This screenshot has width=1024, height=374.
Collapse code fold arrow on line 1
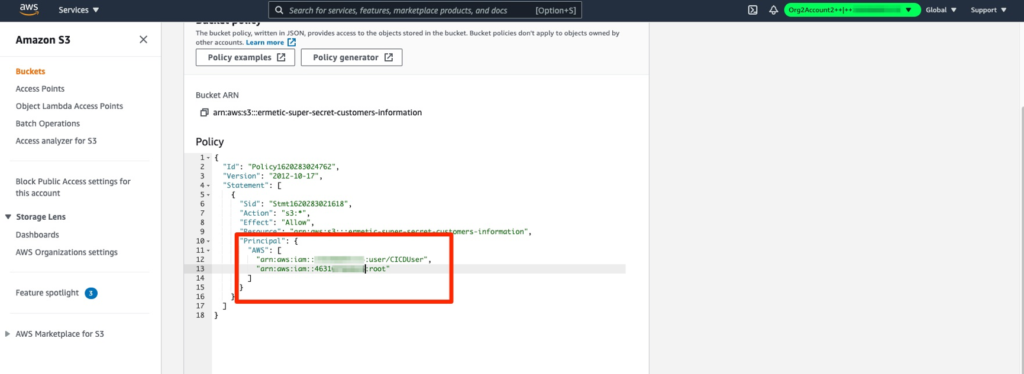tap(208, 159)
